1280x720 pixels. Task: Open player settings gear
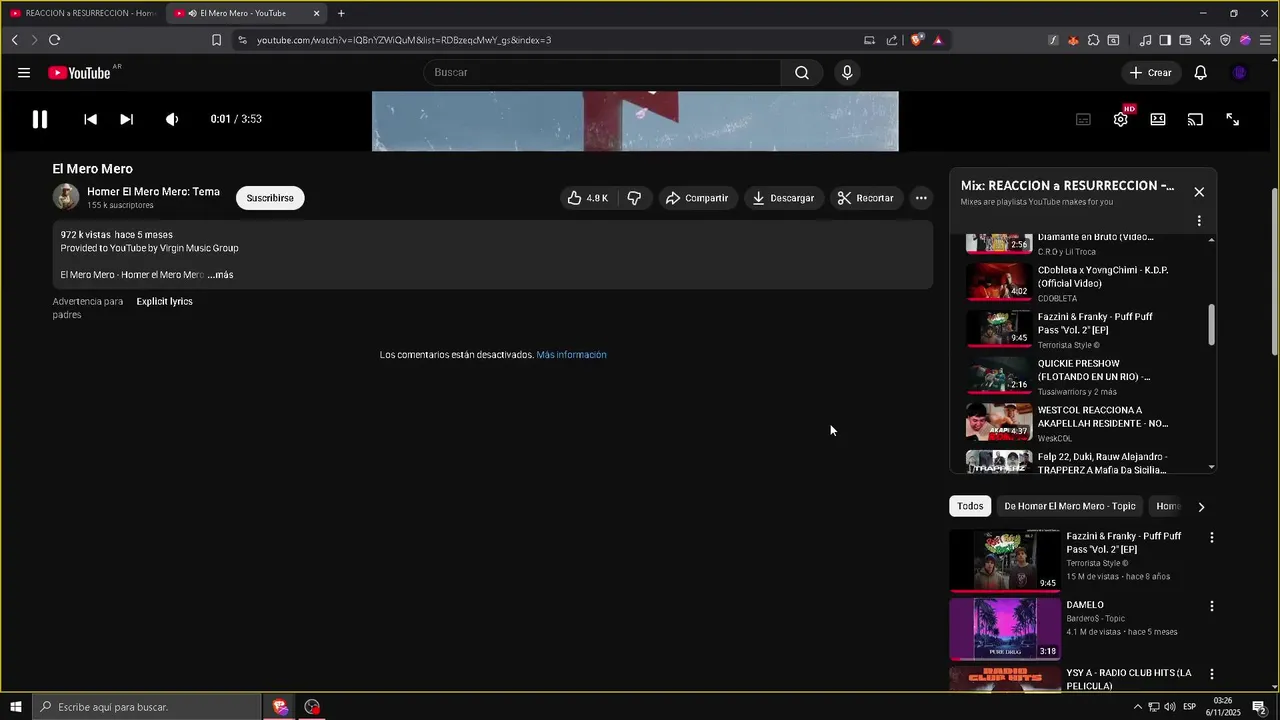click(x=1121, y=119)
